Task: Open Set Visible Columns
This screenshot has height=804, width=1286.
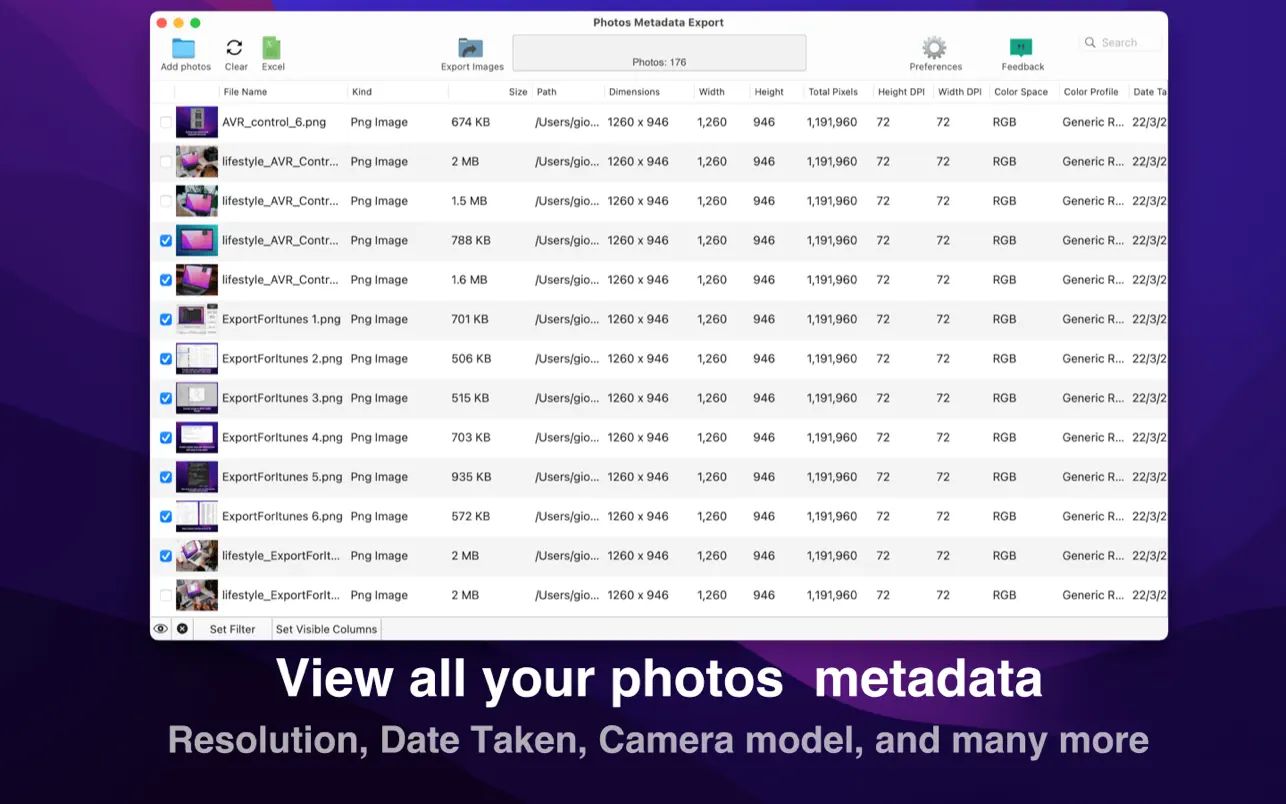Action: coord(326,628)
